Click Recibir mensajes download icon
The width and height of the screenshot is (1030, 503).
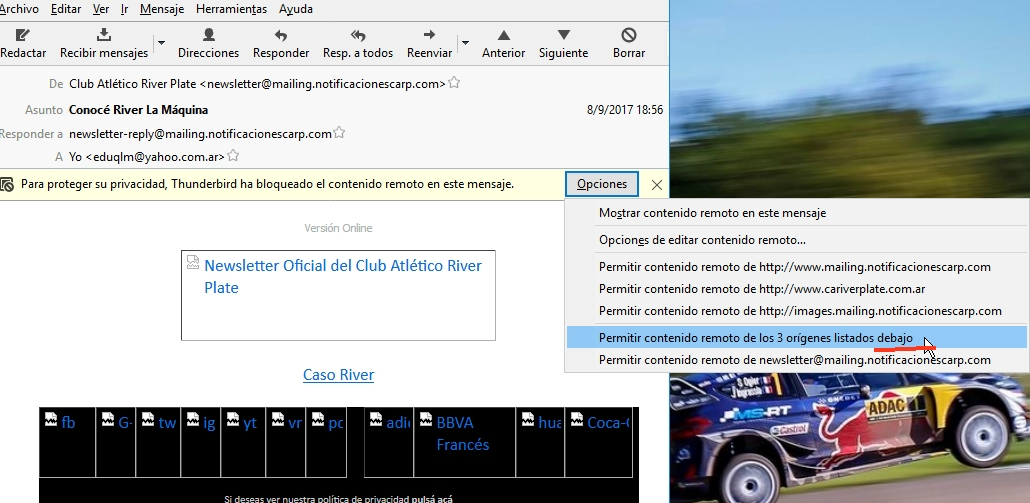point(104,35)
